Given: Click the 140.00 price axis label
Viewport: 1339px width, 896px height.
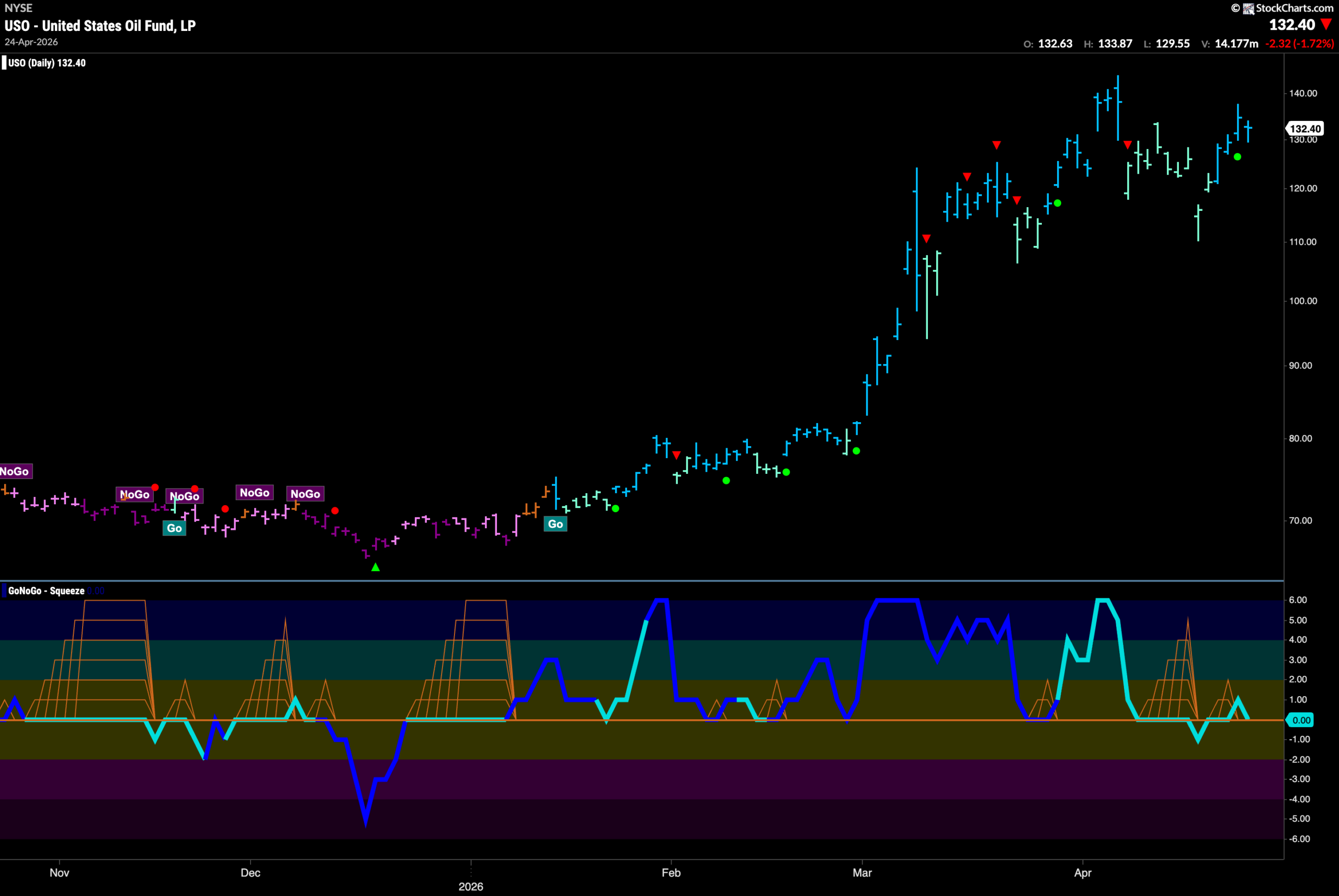Looking at the screenshot, I should pos(1303,93).
